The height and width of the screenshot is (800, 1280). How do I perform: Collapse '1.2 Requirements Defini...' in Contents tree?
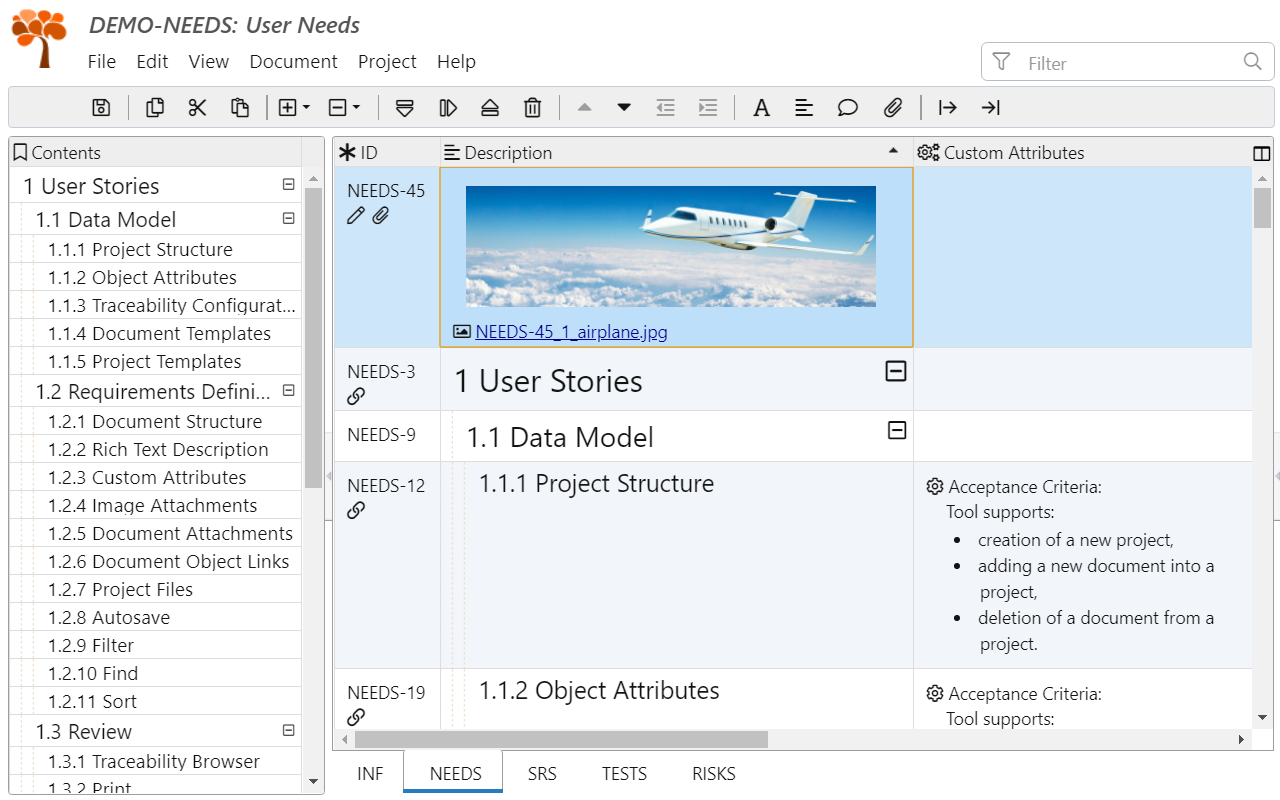289,391
